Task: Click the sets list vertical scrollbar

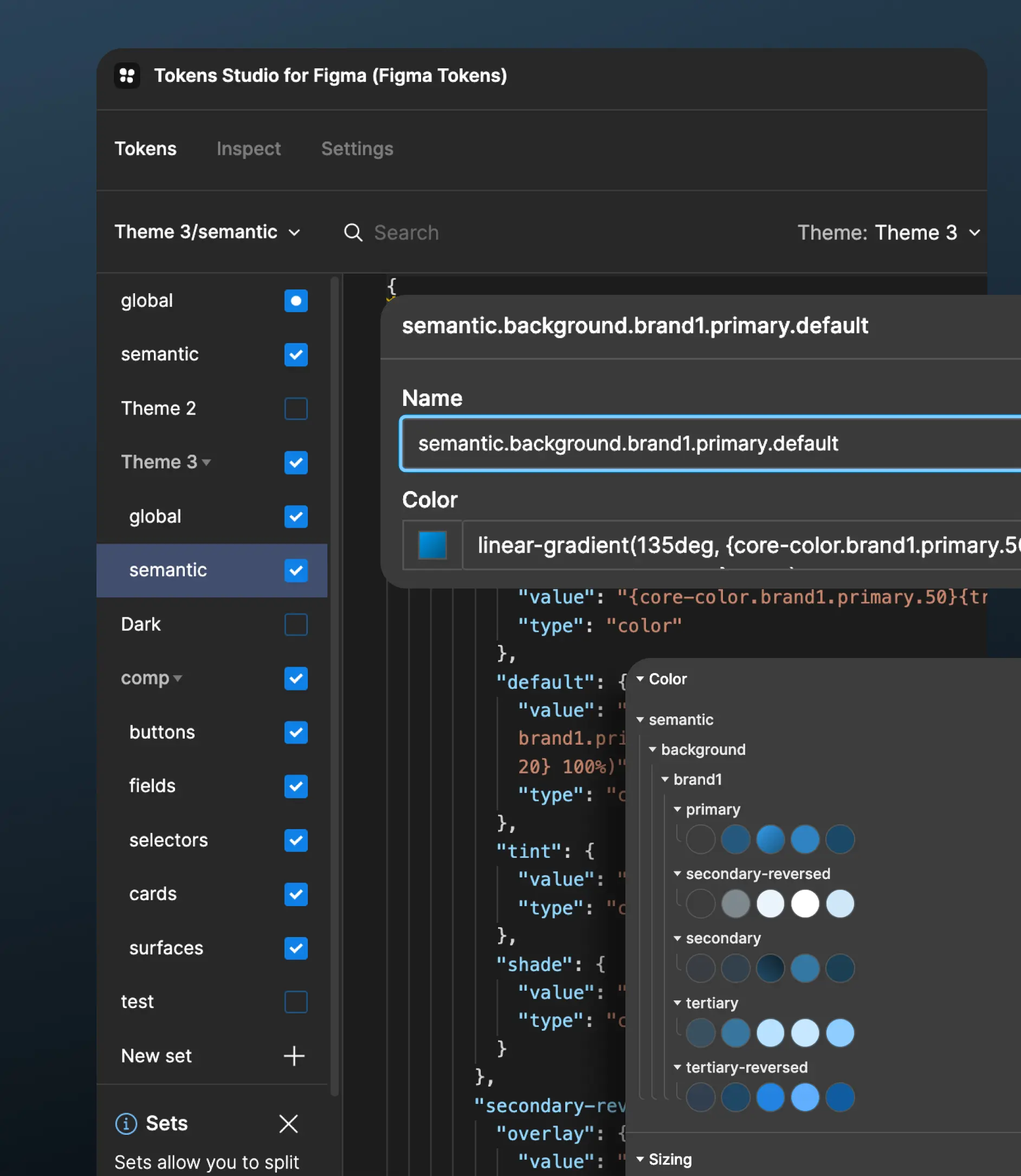Action: (x=335, y=686)
